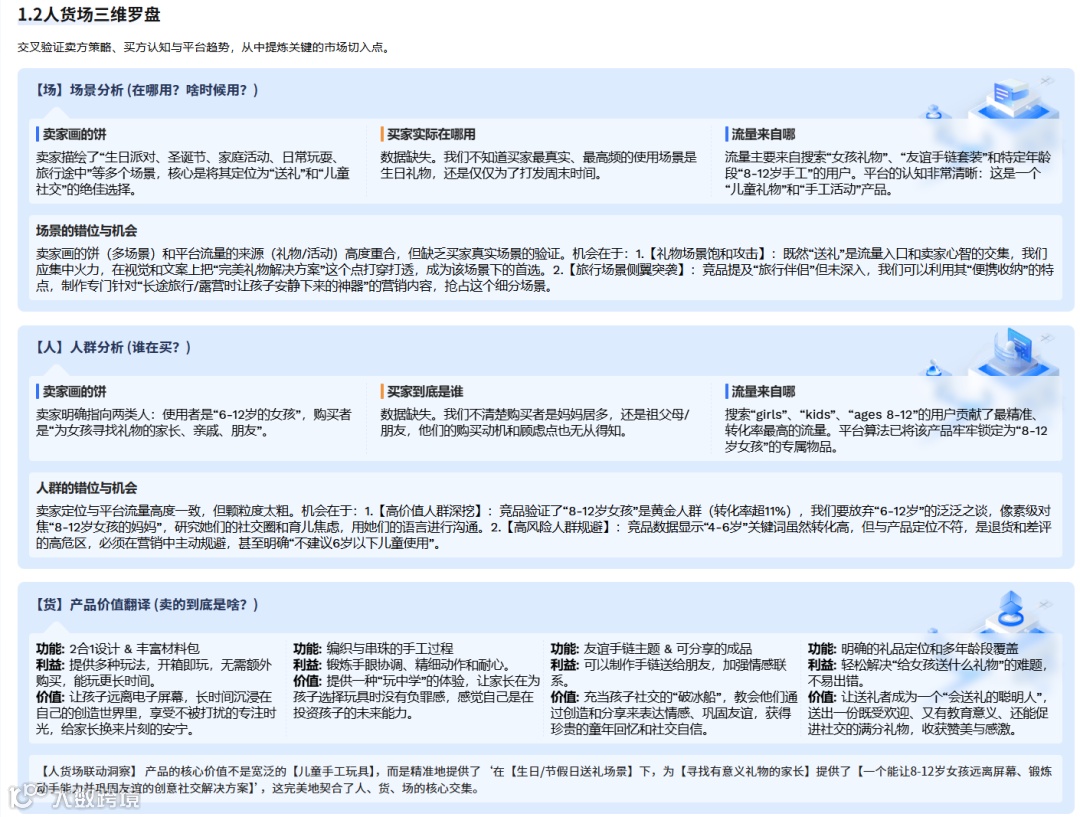
Task: Click the paragraph beginning "搜索“girls”、“kids”"
Action: pos(886,431)
